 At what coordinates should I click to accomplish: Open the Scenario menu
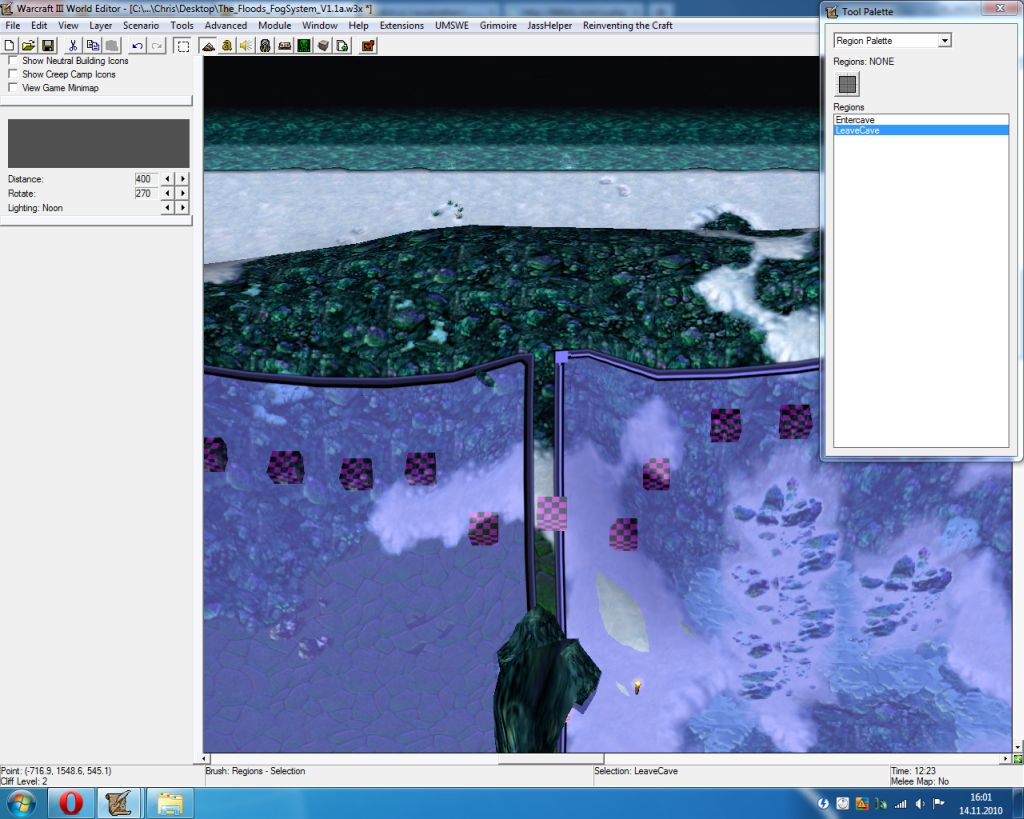(x=141, y=25)
